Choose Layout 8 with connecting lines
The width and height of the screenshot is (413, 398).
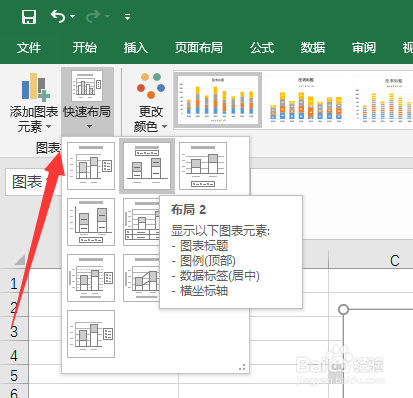pyautogui.click(x=141, y=278)
